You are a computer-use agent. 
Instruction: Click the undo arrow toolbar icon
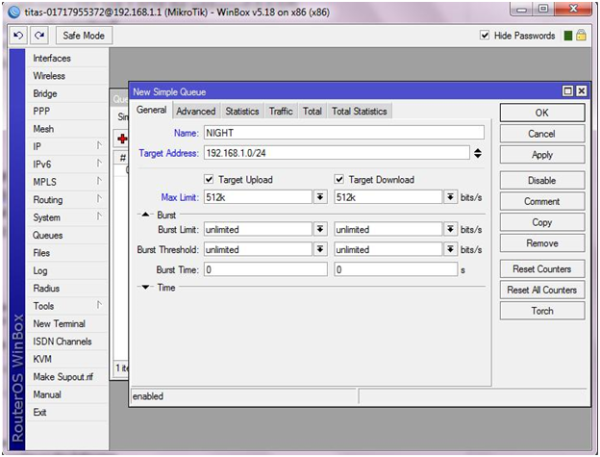point(18,36)
